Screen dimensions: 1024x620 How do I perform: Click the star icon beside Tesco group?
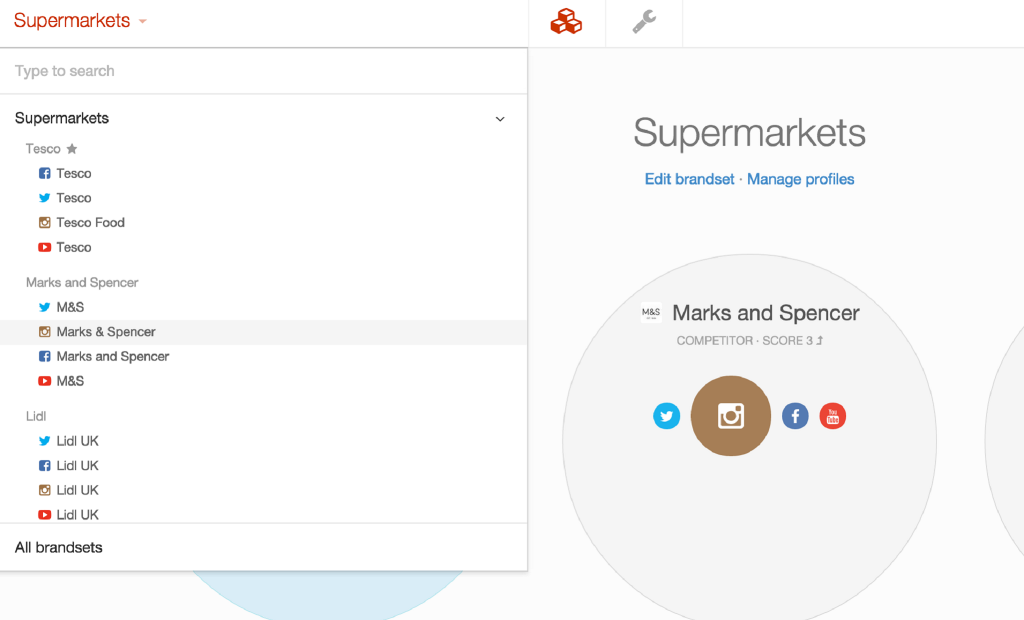pos(71,149)
